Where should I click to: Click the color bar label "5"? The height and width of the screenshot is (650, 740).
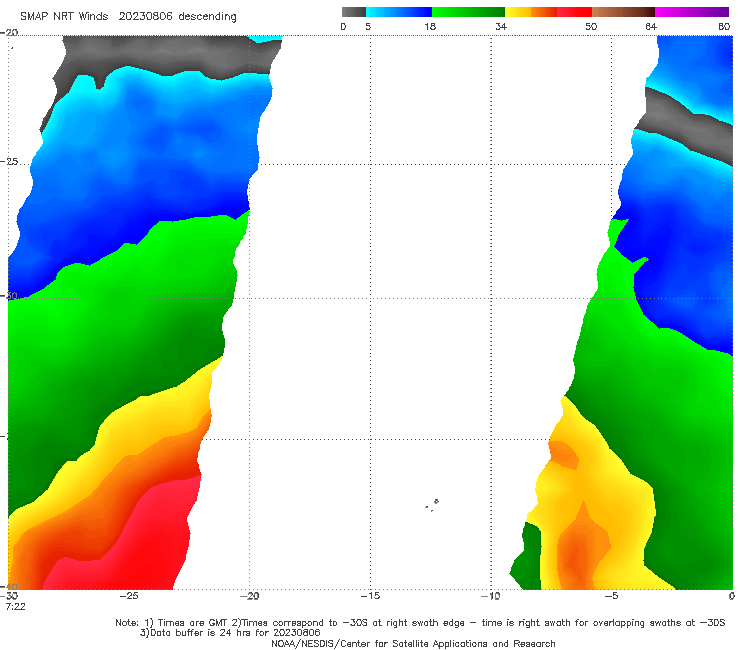coord(368,26)
